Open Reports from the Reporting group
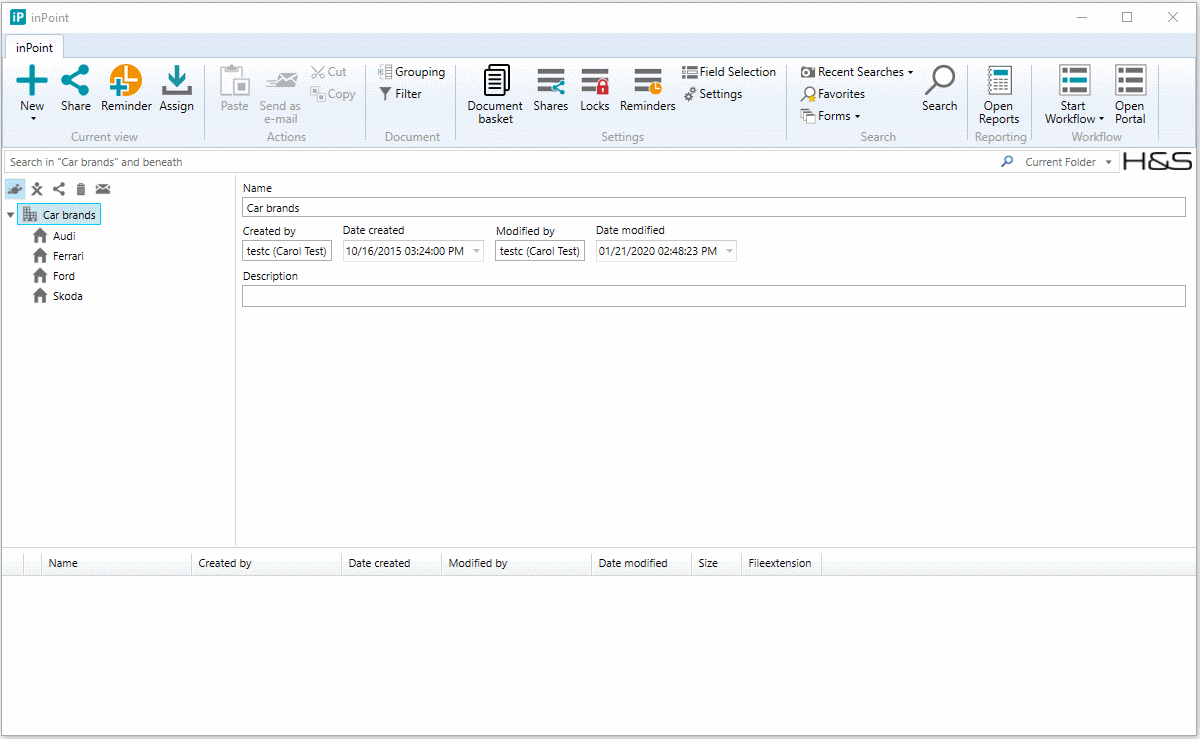The height and width of the screenshot is (739, 1200). pos(998,82)
